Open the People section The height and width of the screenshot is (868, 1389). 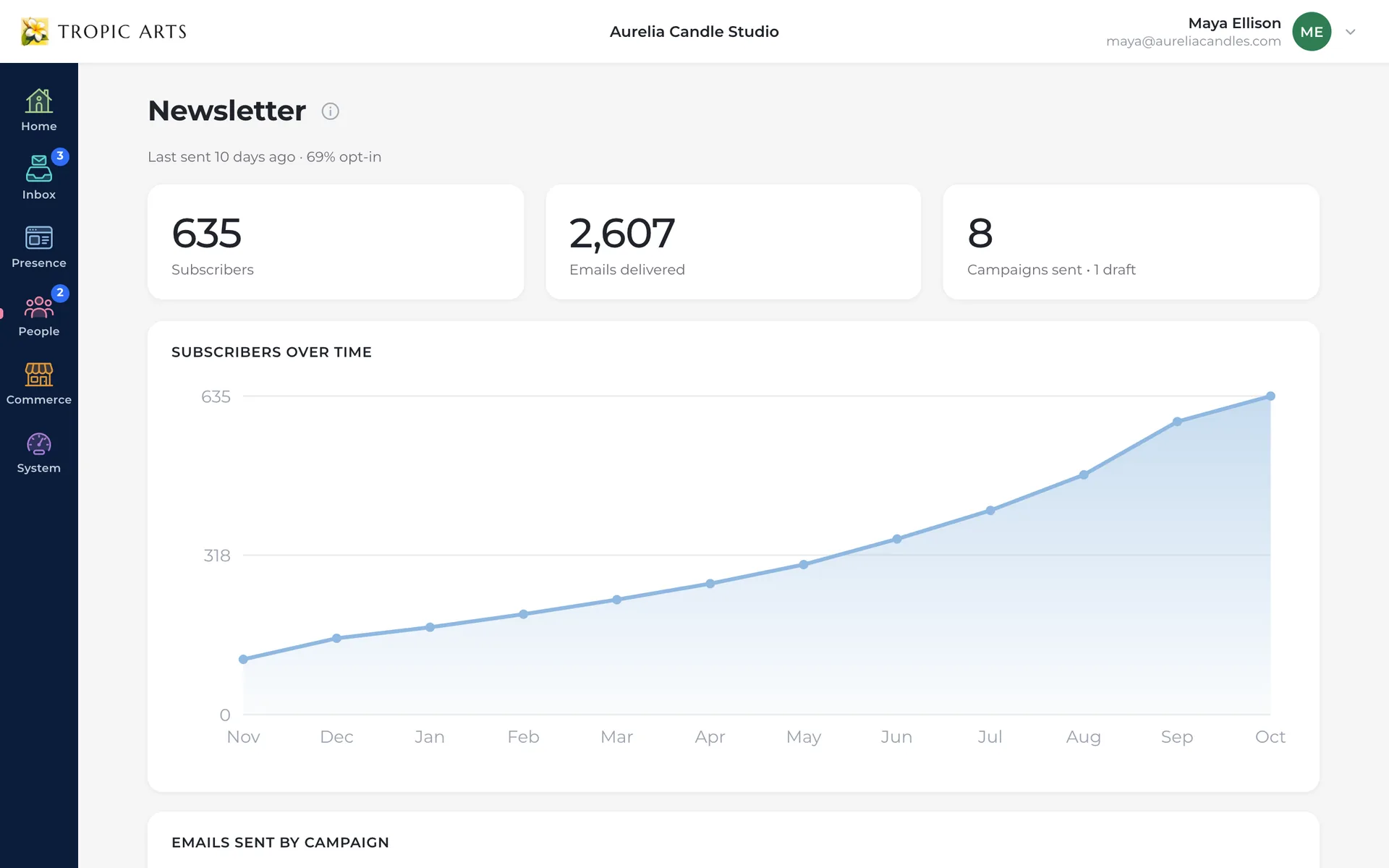click(x=39, y=315)
